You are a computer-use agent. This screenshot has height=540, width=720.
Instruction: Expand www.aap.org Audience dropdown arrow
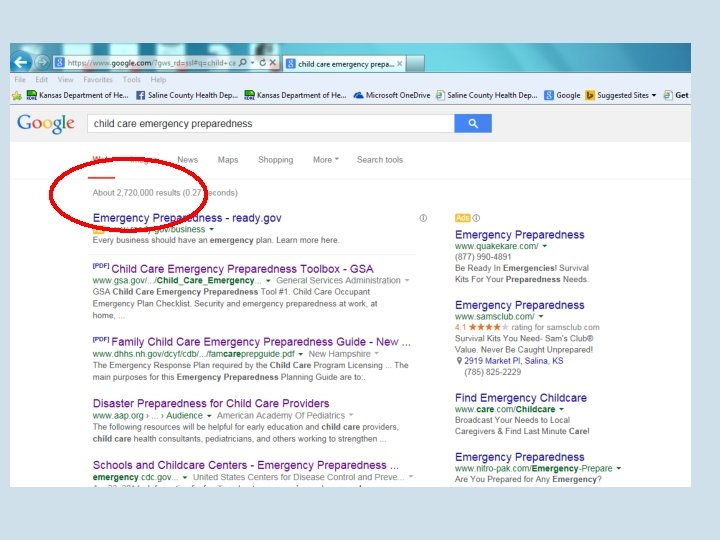209,416
